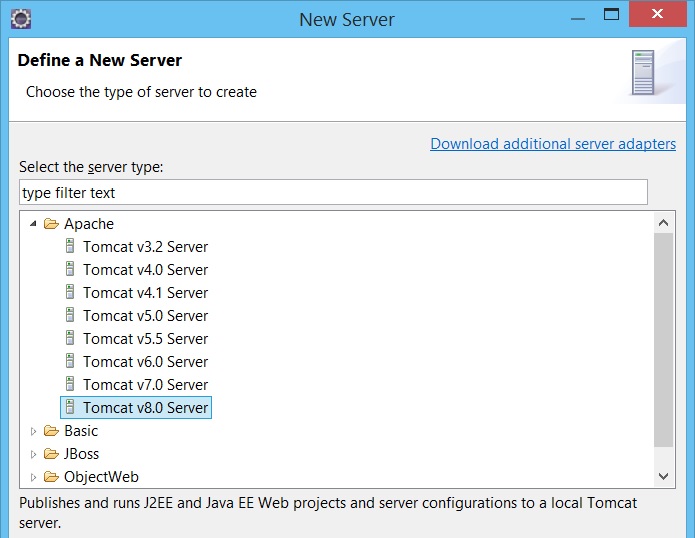Open Download additional server adapters link
Screen dimensions: 695x538
[x=553, y=144]
